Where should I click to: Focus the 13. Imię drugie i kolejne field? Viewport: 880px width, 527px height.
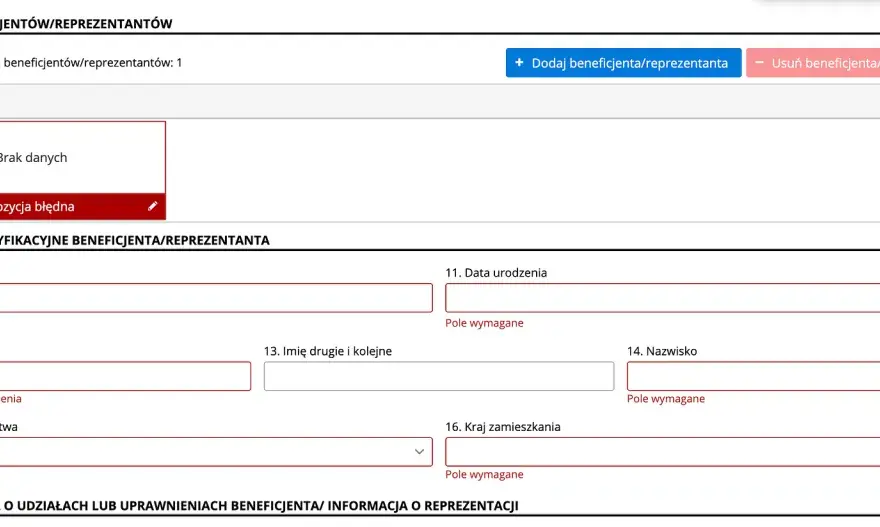coord(439,376)
